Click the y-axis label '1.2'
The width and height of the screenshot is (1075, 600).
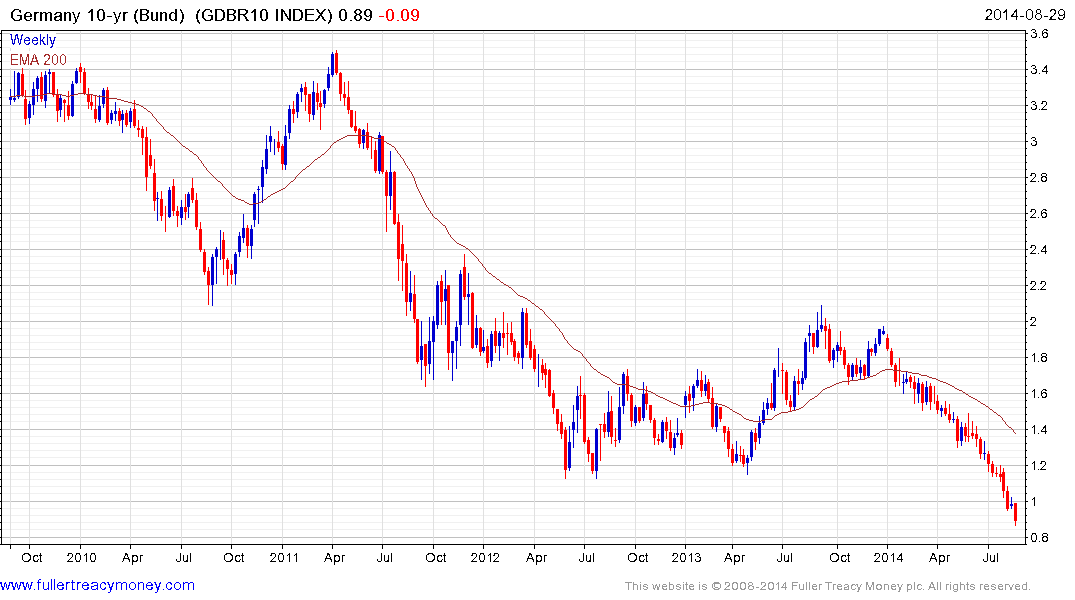[1039, 466]
